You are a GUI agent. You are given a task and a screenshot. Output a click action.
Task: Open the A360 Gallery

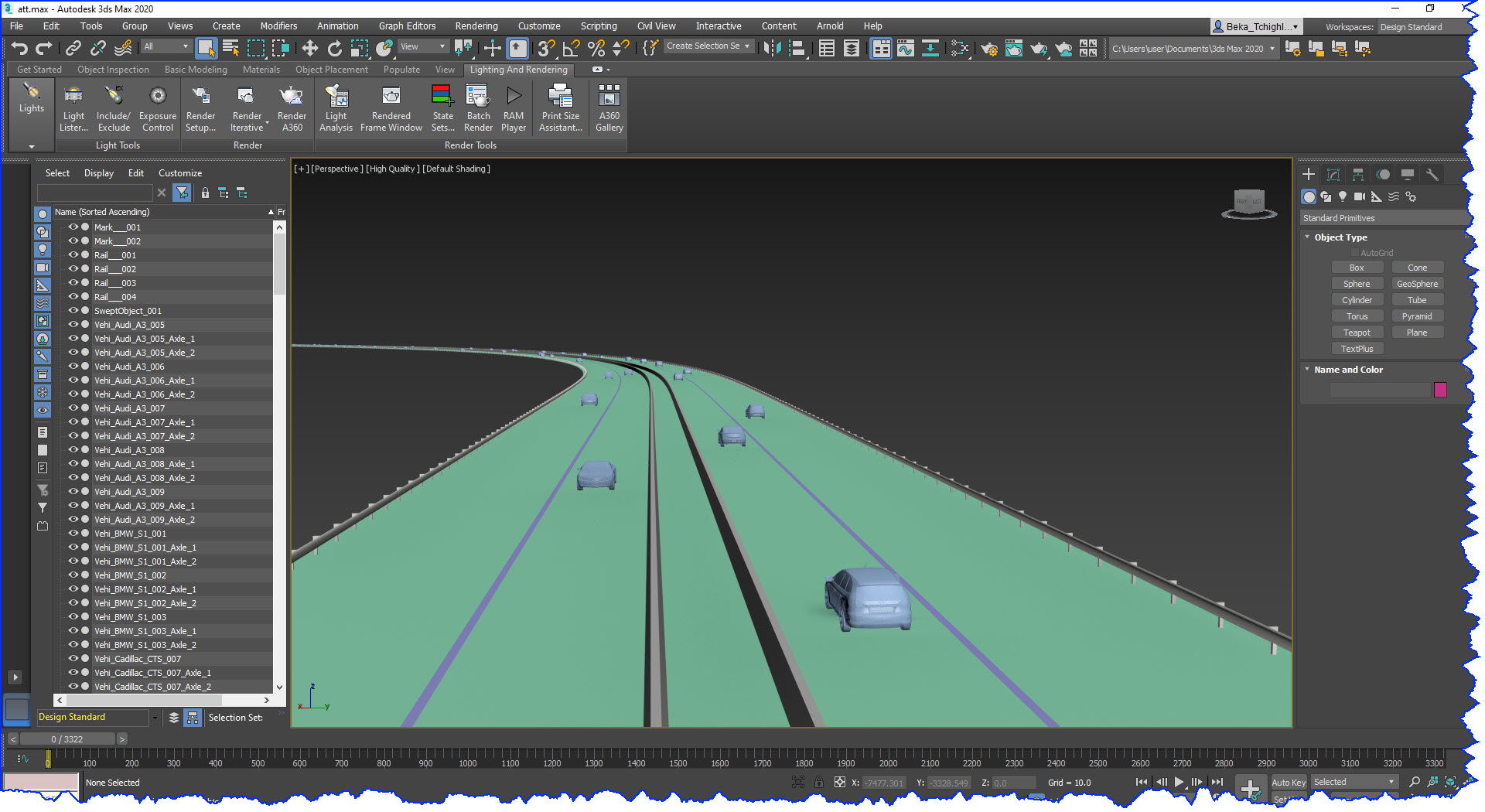608,108
